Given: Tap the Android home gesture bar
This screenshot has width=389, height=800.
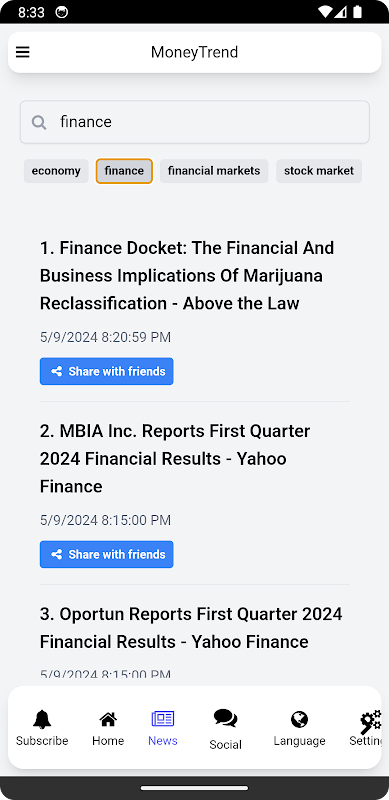Looking at the screenshot, I should point(194,788).
